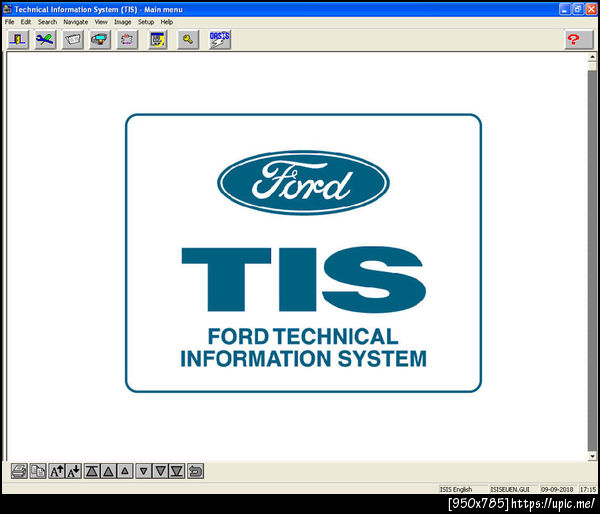Open the Help menu
The height and width of the screenshot is (514, 600).
click(166, 22)
